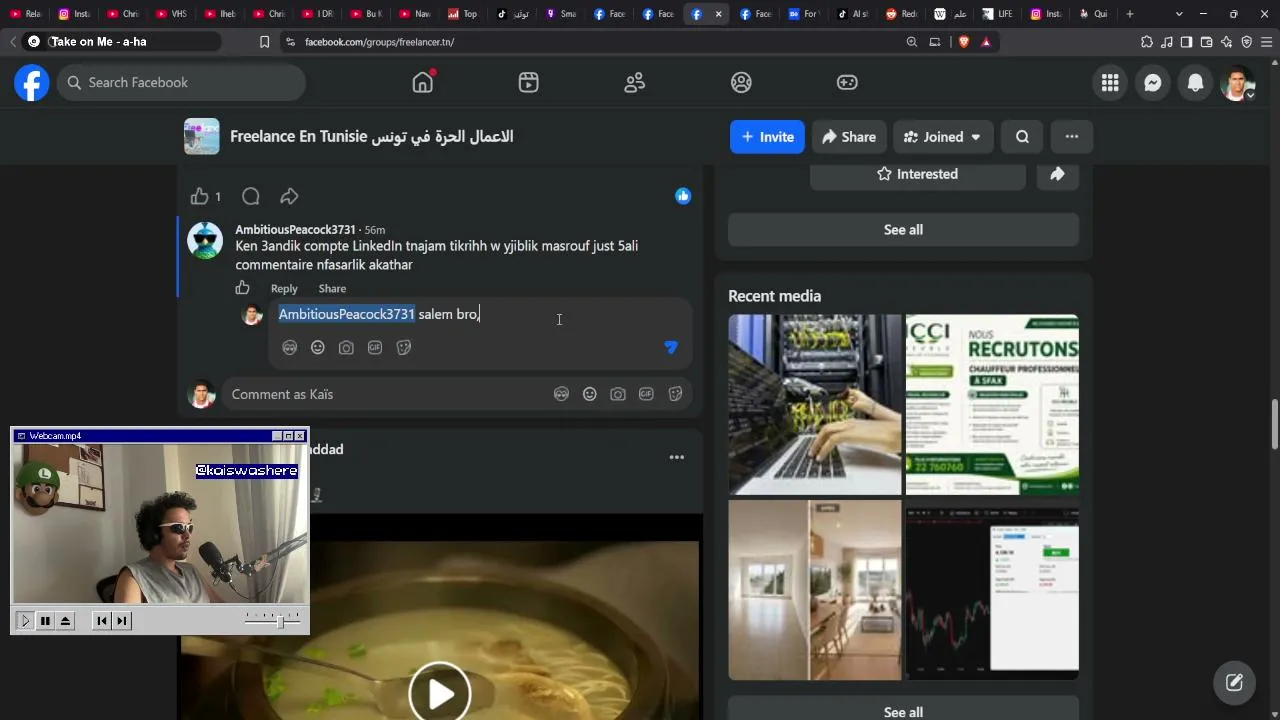Start playback in the Webcam.mp4 window
Viewport: 1280px width, 720px height.
coord(25,621)
